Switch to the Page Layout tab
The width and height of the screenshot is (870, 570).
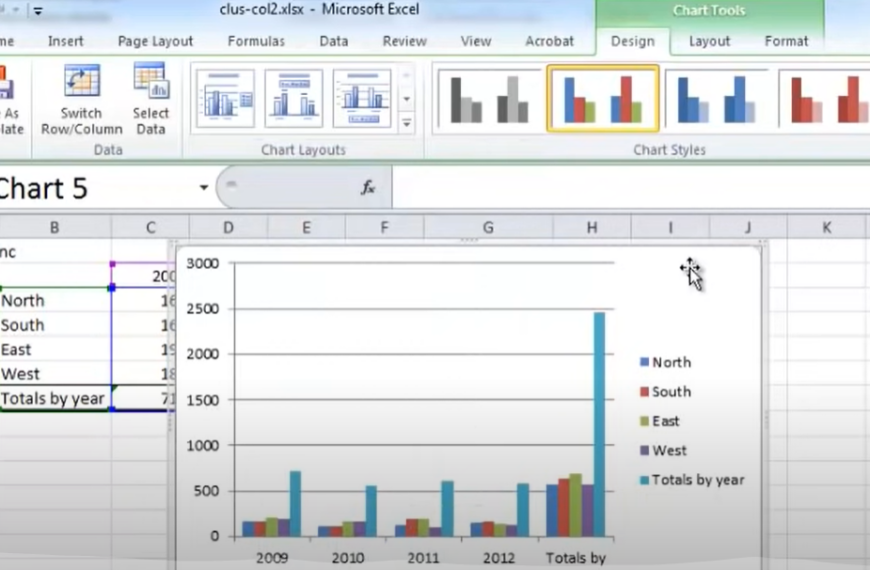[x=155, y=41]
